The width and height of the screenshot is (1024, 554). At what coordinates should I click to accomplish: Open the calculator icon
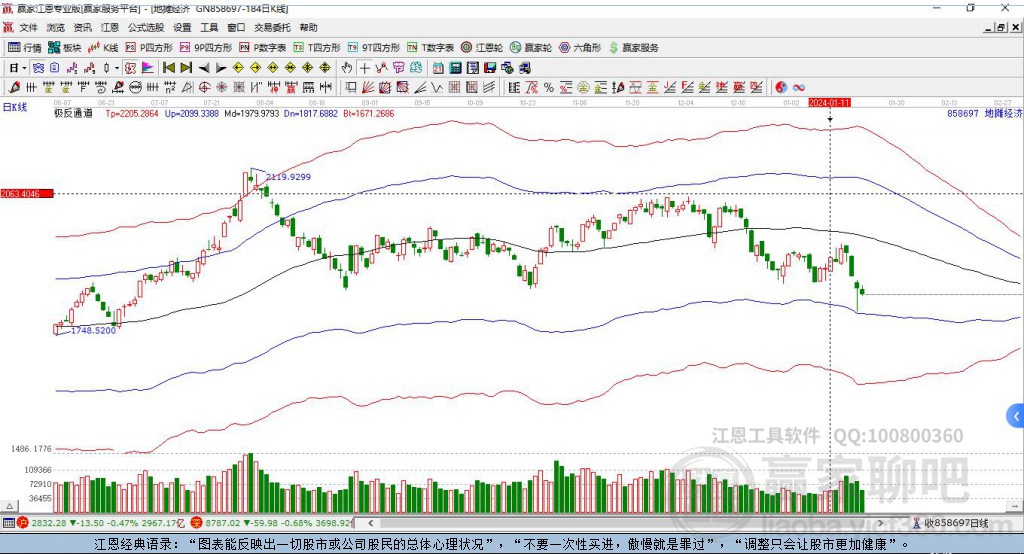pos(456,68)
